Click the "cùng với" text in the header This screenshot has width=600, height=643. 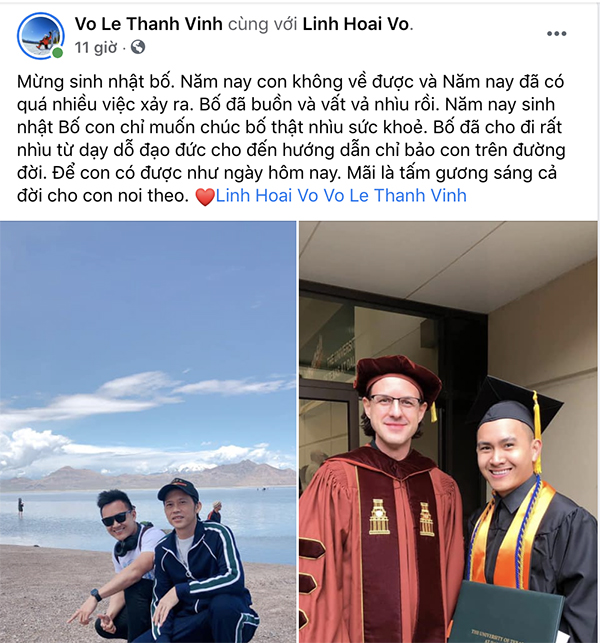click(x=262, y=25)
